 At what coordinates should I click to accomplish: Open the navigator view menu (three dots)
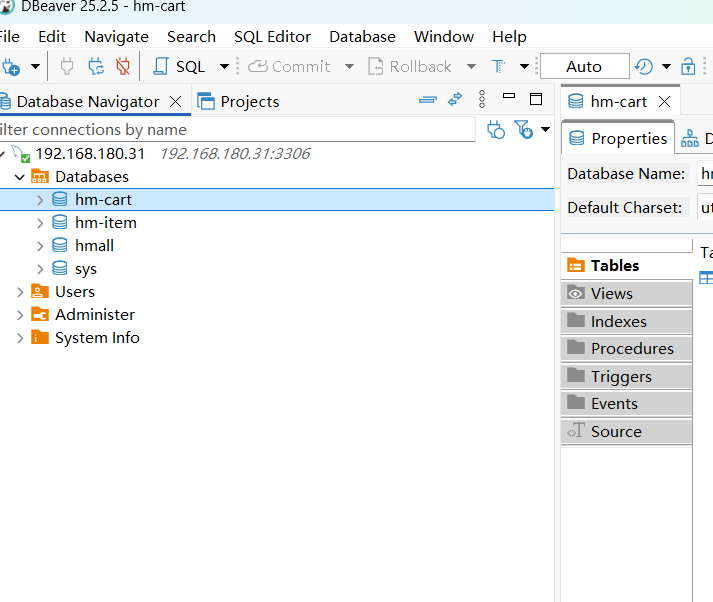pos(482,99)
